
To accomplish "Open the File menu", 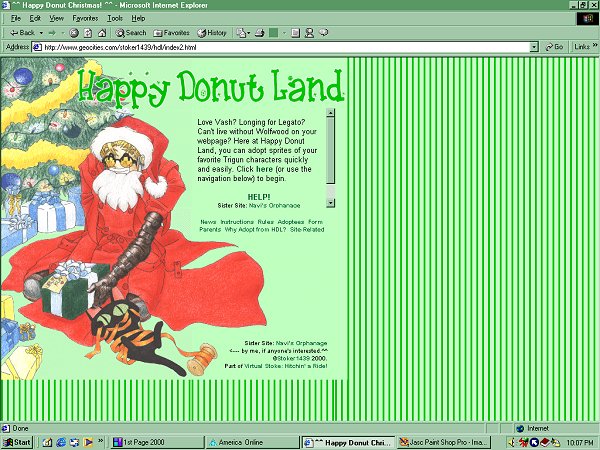I will click(16, 18).
